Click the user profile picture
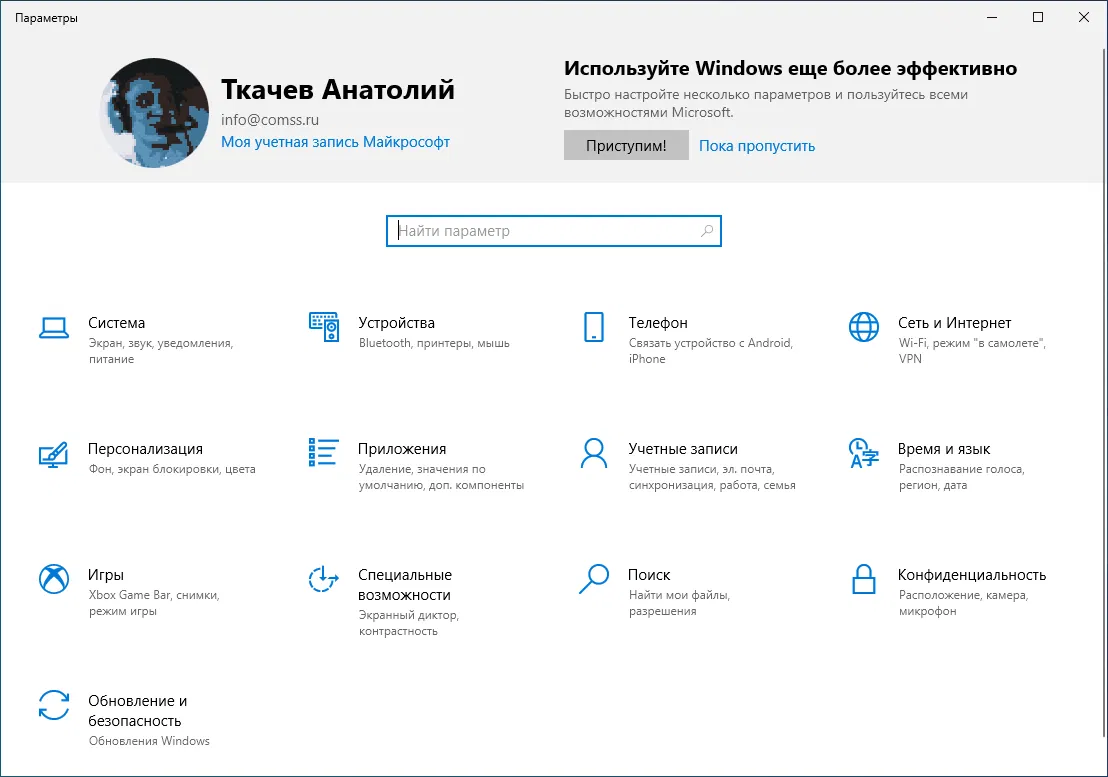This screenshot has height=777, width=1108. click(153, 112)
